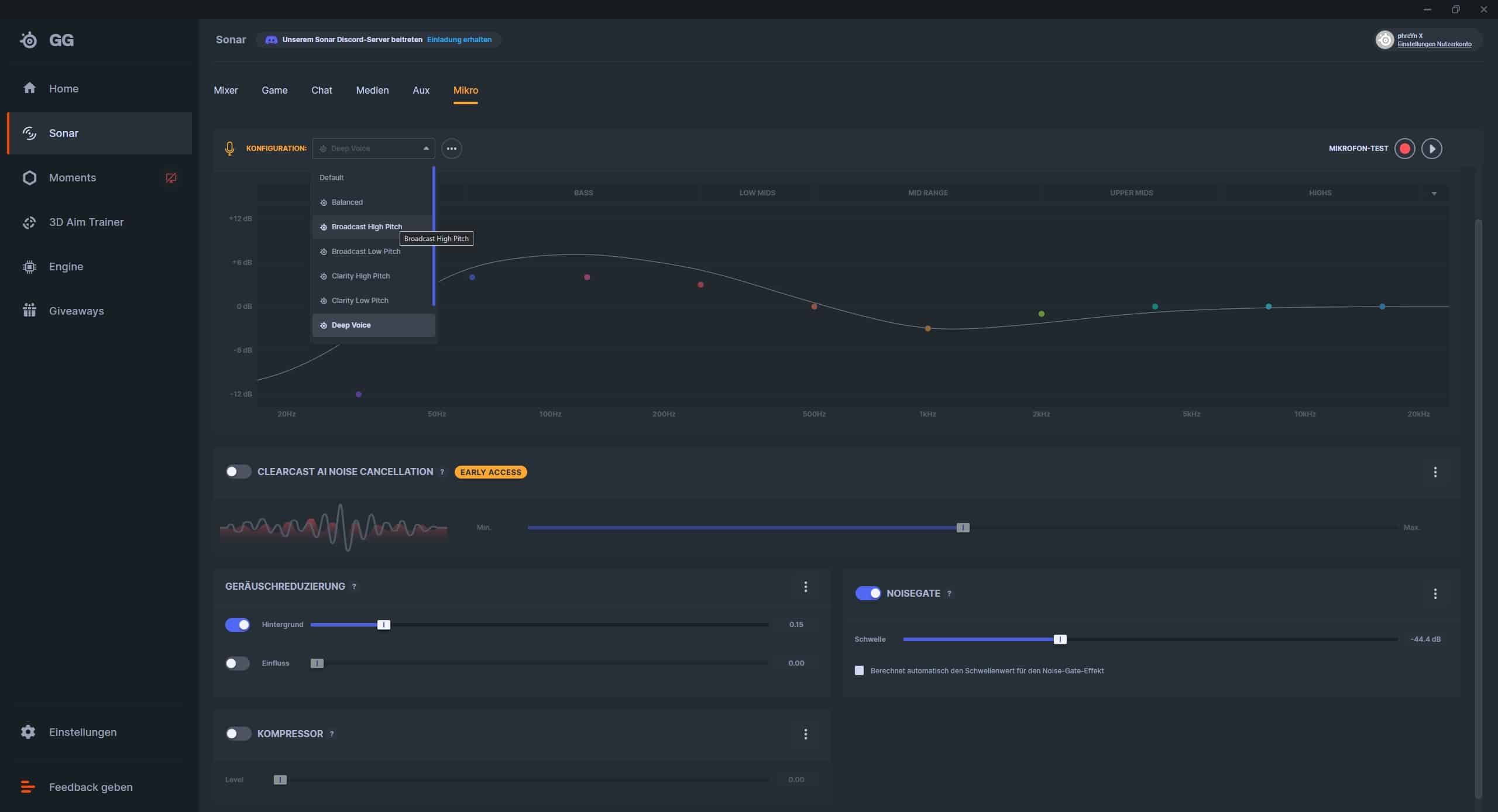Select Broadcast Low Pitch preset
This screenshot has height=812, width=1498.
pyautogui.click(x=366, y=252)
